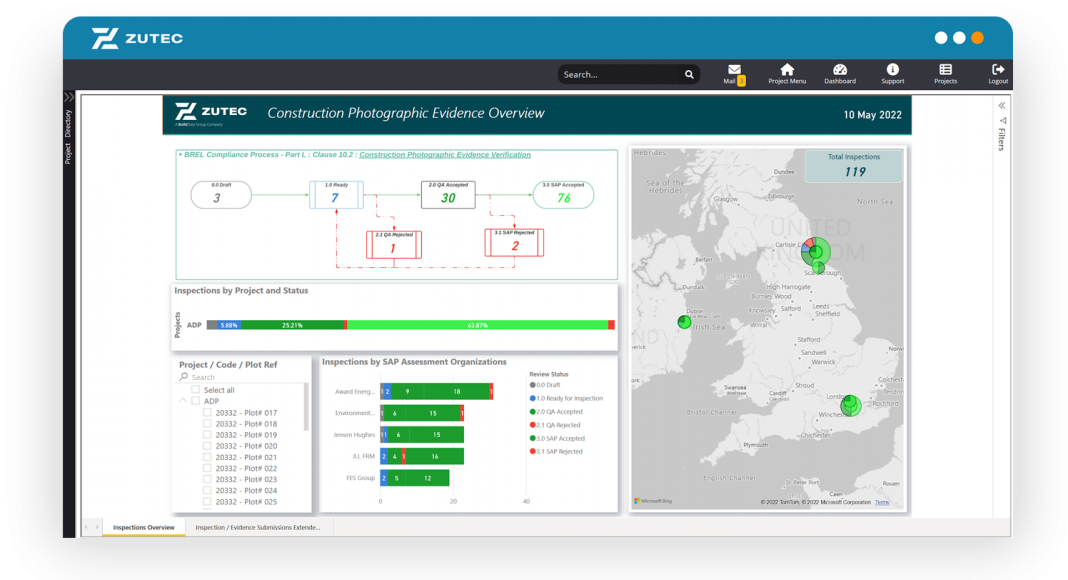Go to Project Menu home icon
Screen dimensions: 1068x580
pos(787,71)
